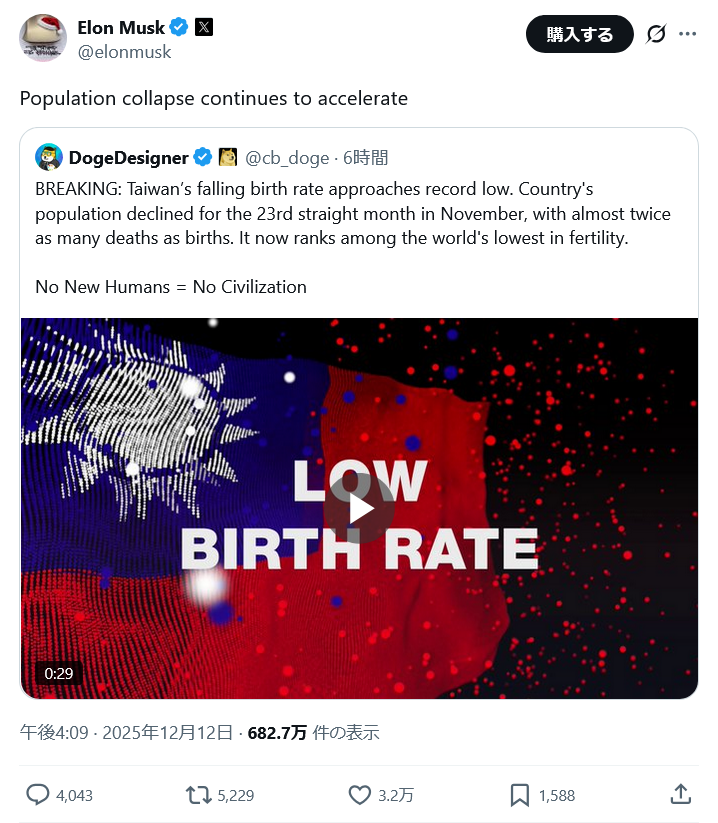The image size is (718, 823).
Task: Open the @elonmusk handle link
Action: [x=124, y=52]
